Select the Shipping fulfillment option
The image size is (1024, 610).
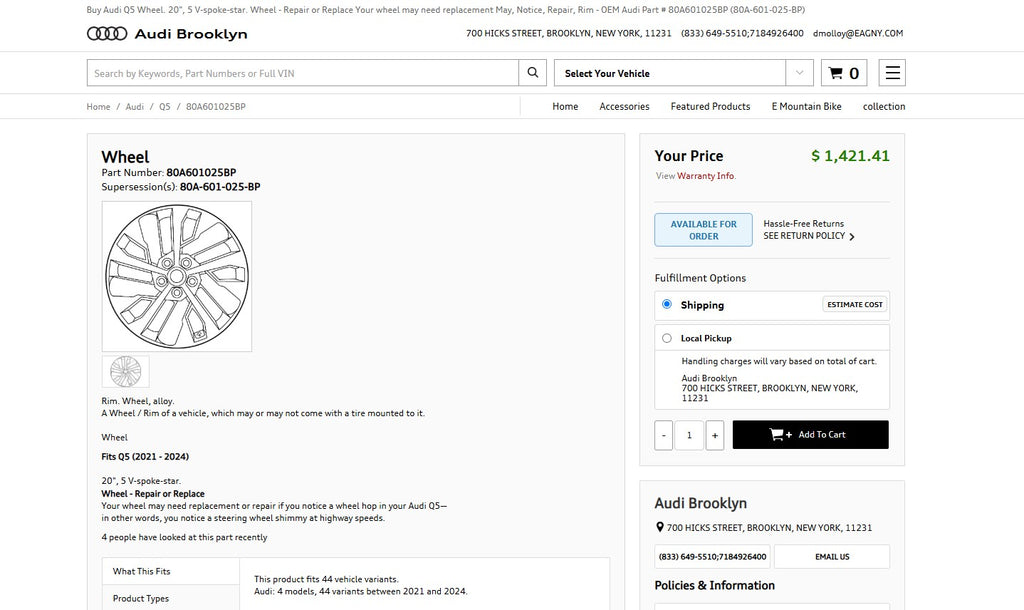point(667,304)
